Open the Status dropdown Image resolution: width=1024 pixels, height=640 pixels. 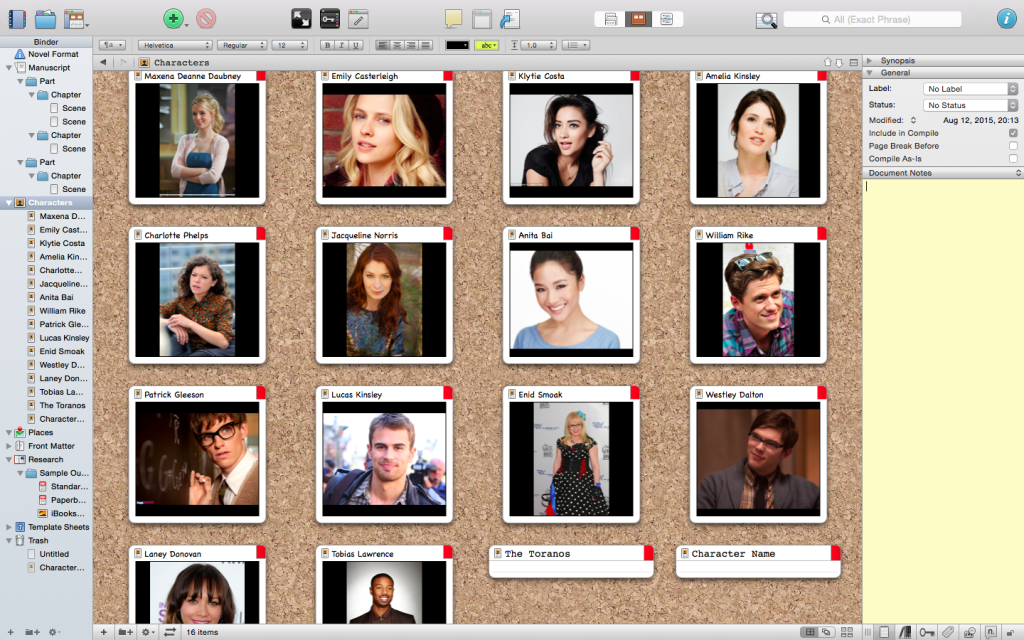click(x=970, y=105)
